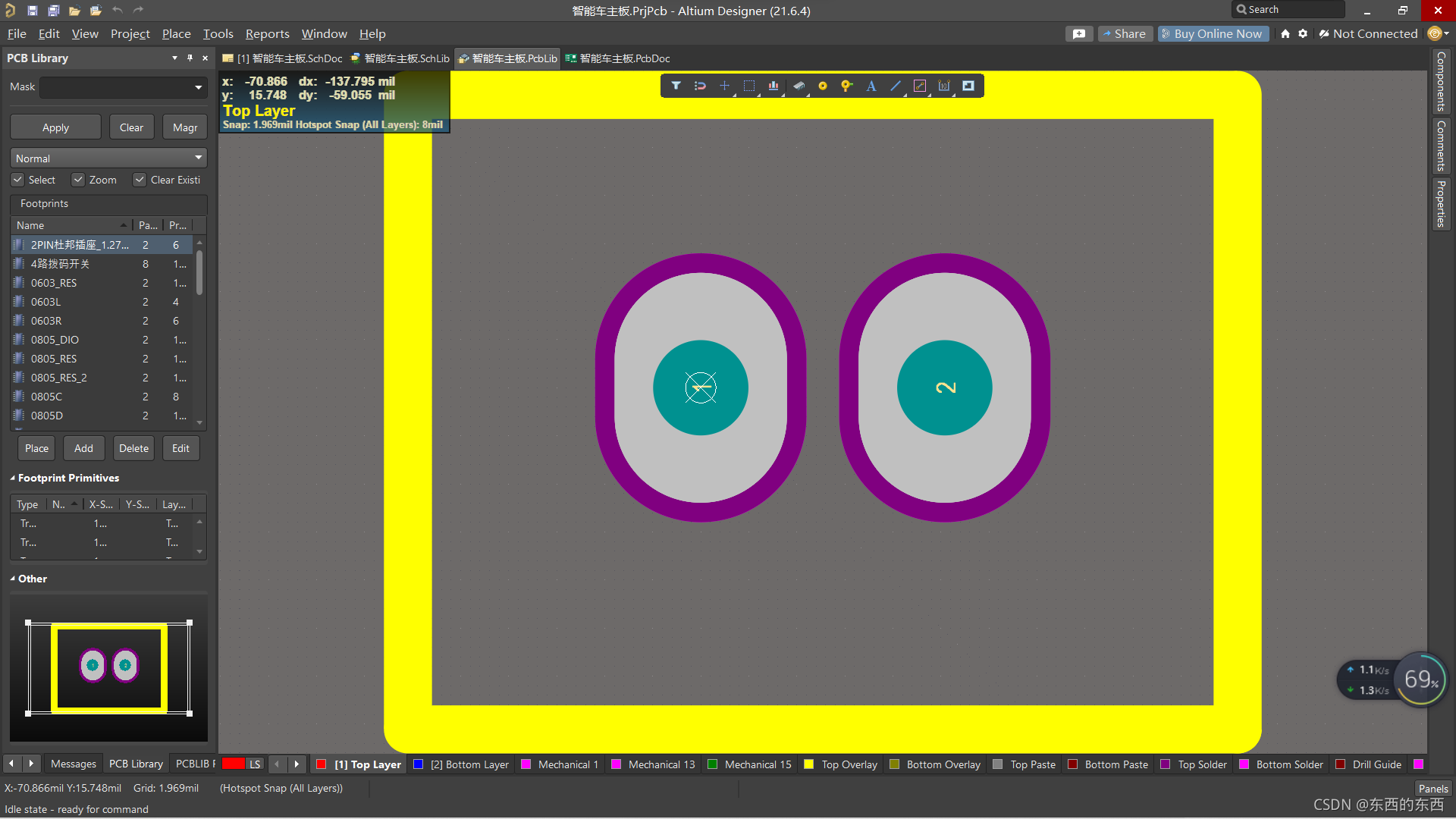1456x819 pixels.
Task: Click the align objects icon
Action: click(x=773, y=86)
